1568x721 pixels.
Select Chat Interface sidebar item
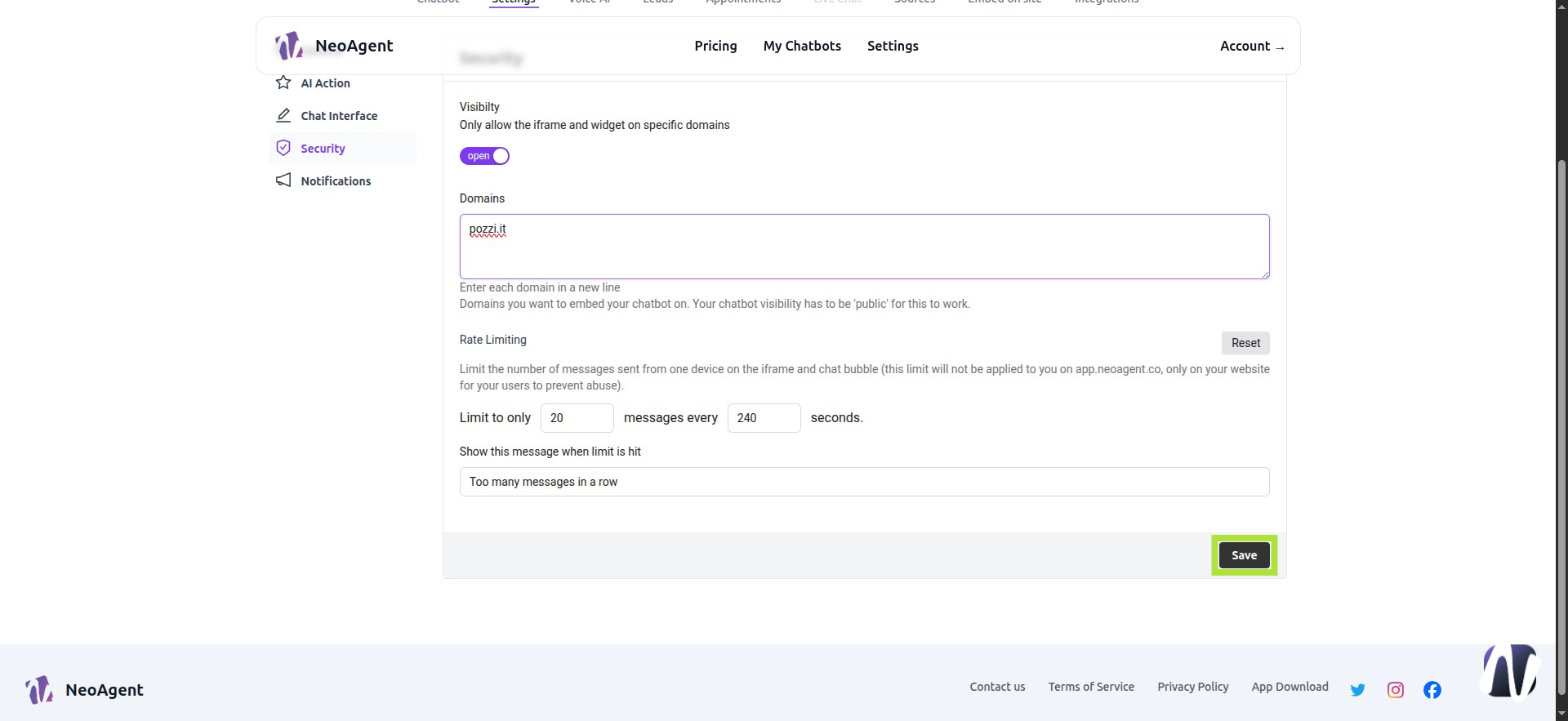click(x=343, y=116)
